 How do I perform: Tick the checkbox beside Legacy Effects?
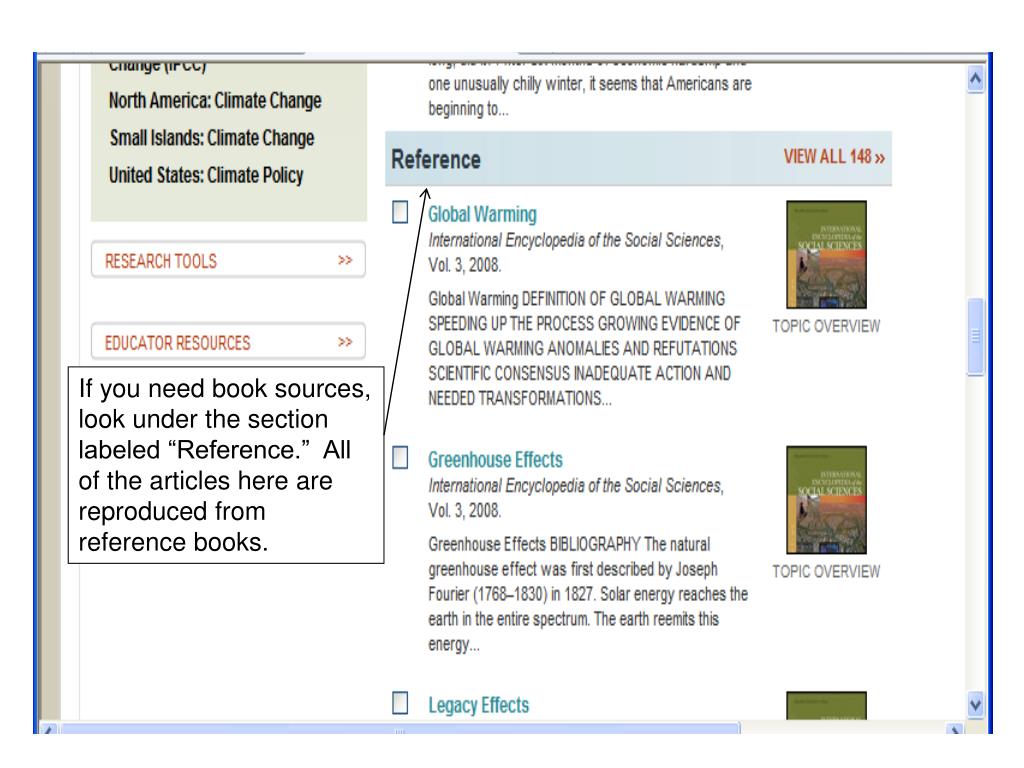400,703
